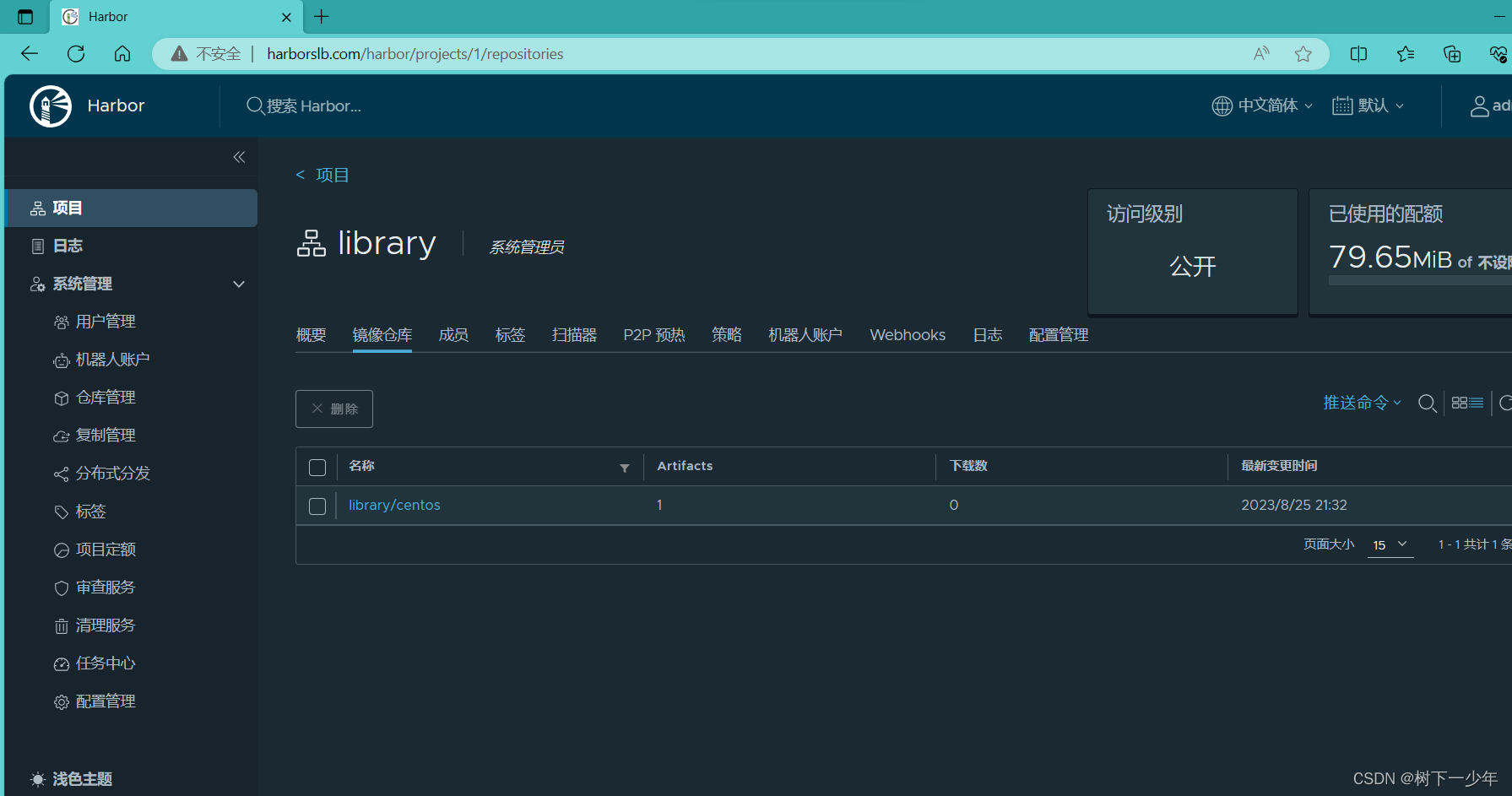Click the repository search magnifier icon
This screenshot has height=796, width=1512.
[1427, 403]
